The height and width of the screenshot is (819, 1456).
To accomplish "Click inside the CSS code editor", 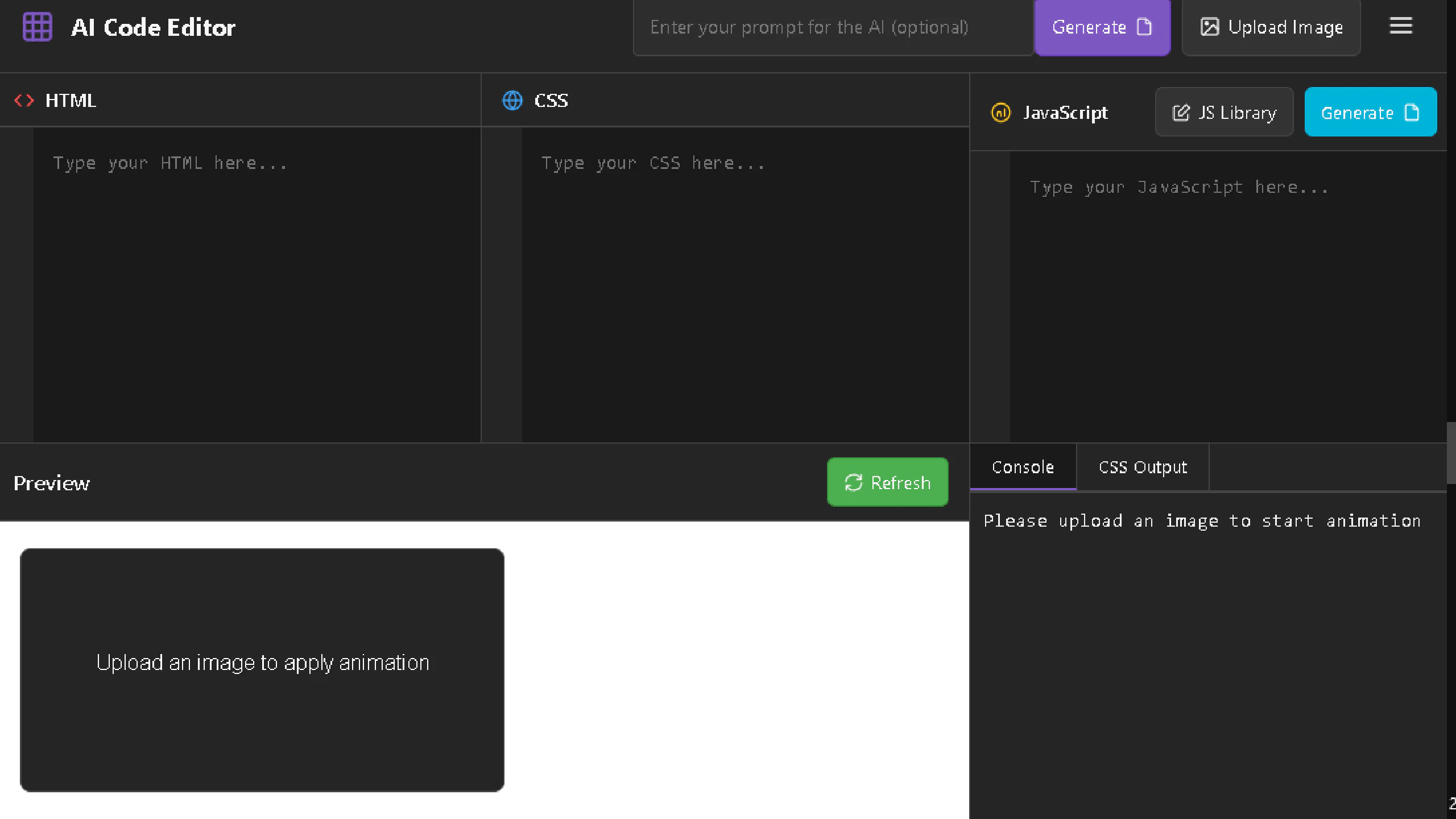I will tap(744, 284).
